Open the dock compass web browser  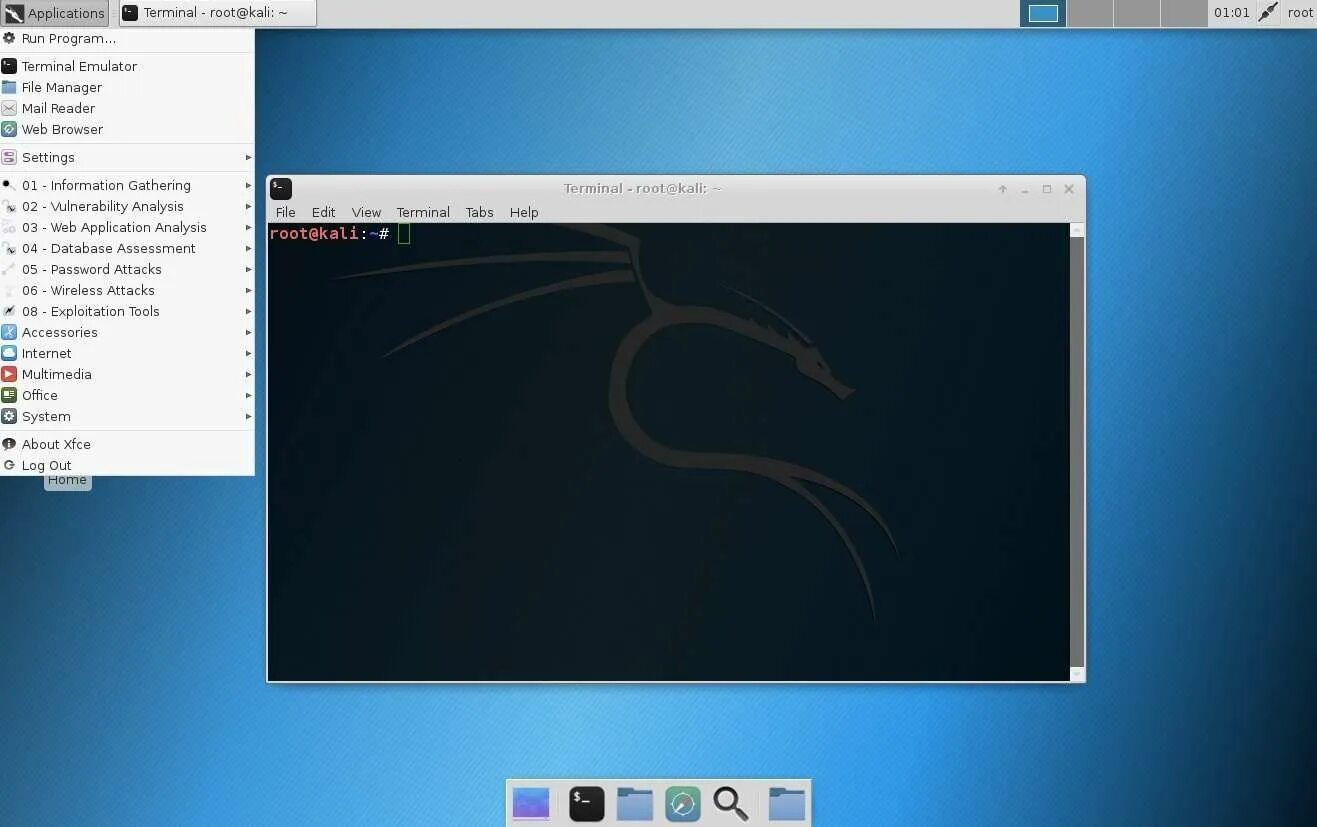coord(683,803)
